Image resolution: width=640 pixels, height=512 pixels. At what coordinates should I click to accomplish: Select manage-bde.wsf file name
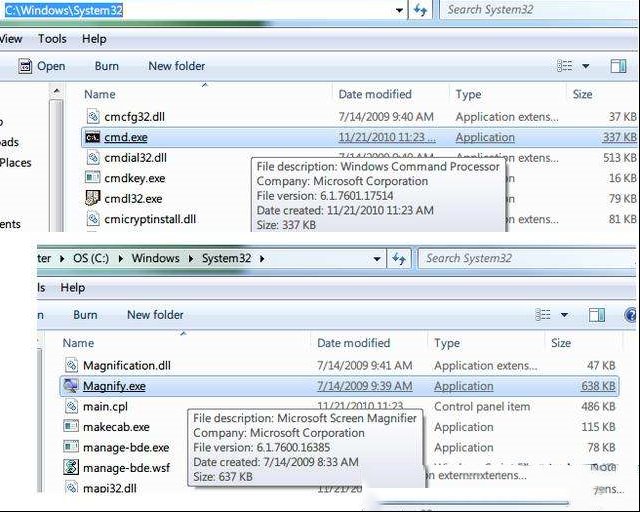click(127, 468)
